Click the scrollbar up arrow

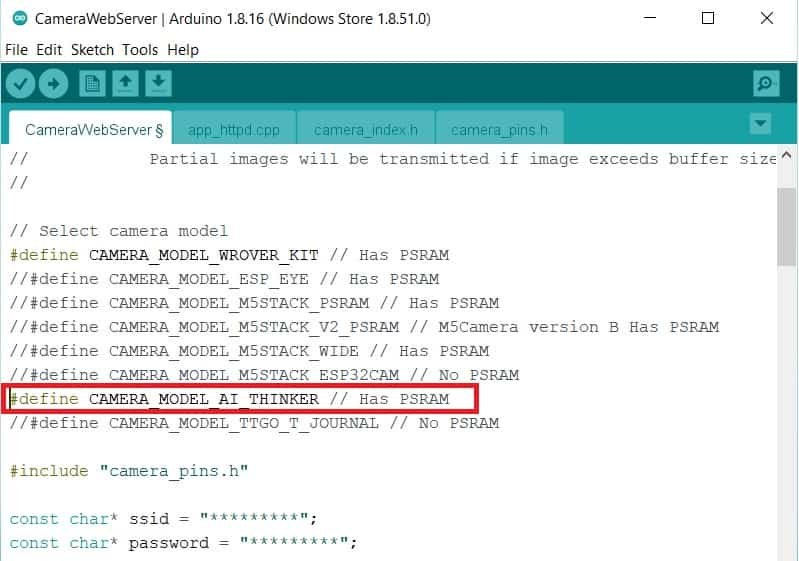787,155
